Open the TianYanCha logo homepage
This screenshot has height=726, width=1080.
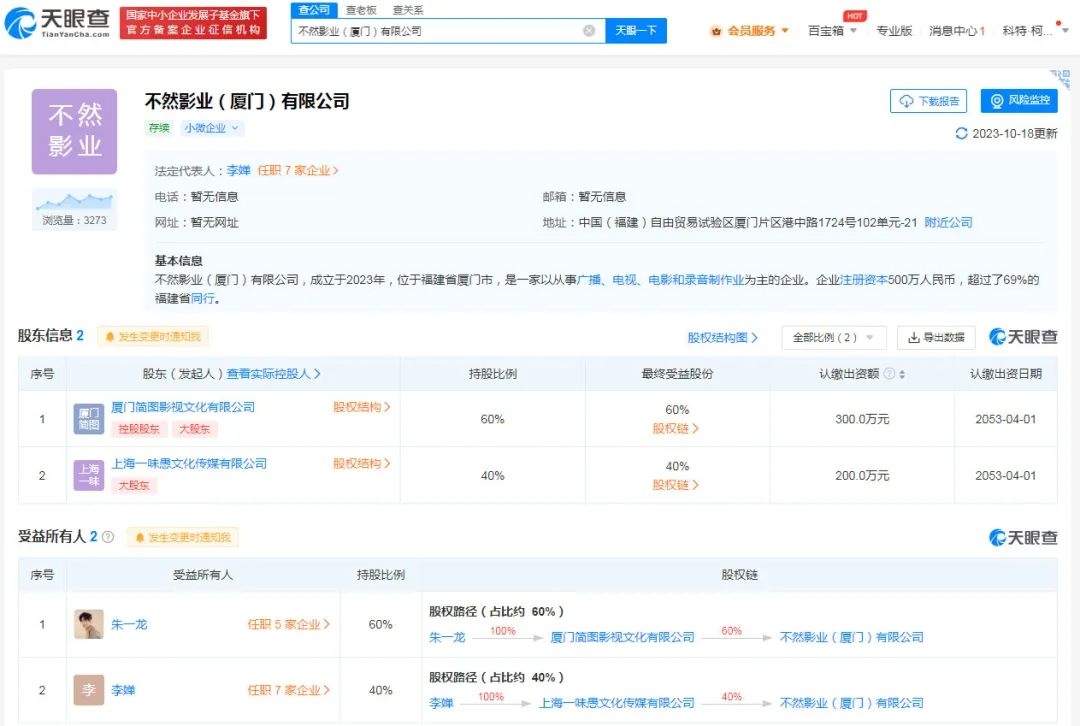click(57, 23)
